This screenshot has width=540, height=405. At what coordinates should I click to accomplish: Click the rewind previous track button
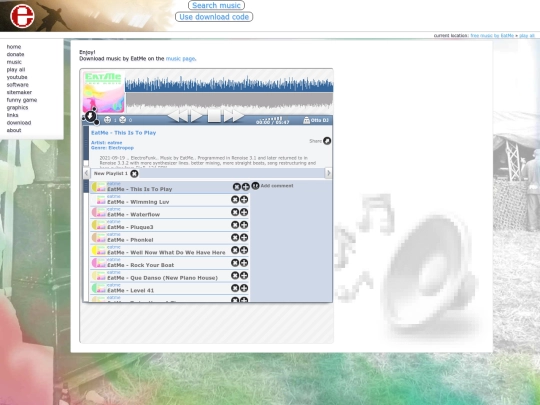coord(178,116)
